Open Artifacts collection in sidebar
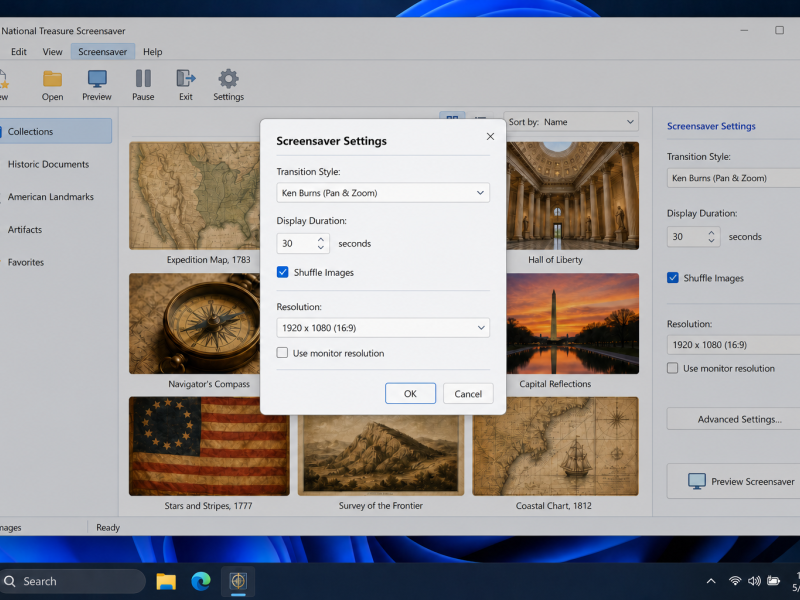Image resolution: width=800 pixels, height=600 pixels. tap(25, 230)
